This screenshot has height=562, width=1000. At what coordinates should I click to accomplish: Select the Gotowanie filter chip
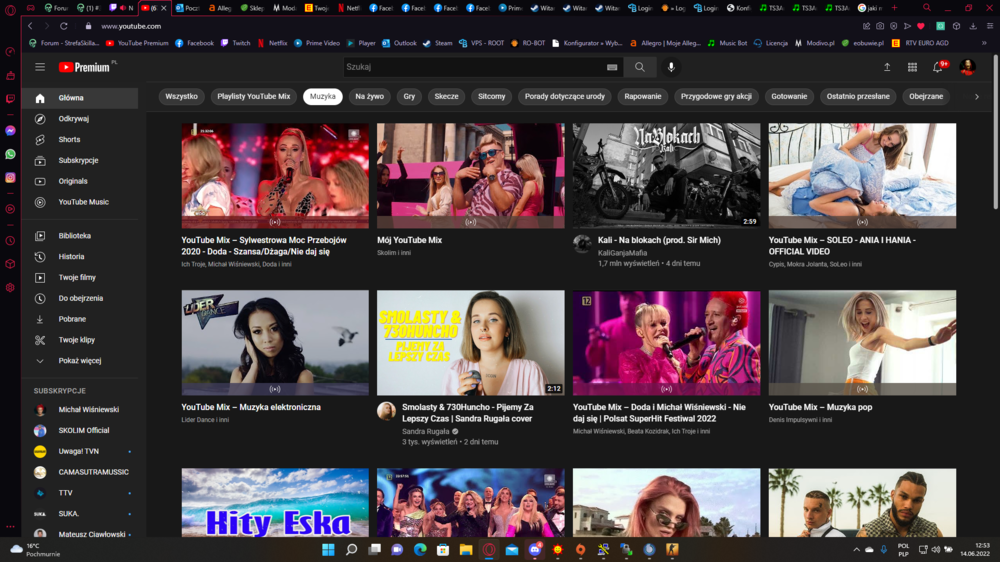(x=789, y=96)
